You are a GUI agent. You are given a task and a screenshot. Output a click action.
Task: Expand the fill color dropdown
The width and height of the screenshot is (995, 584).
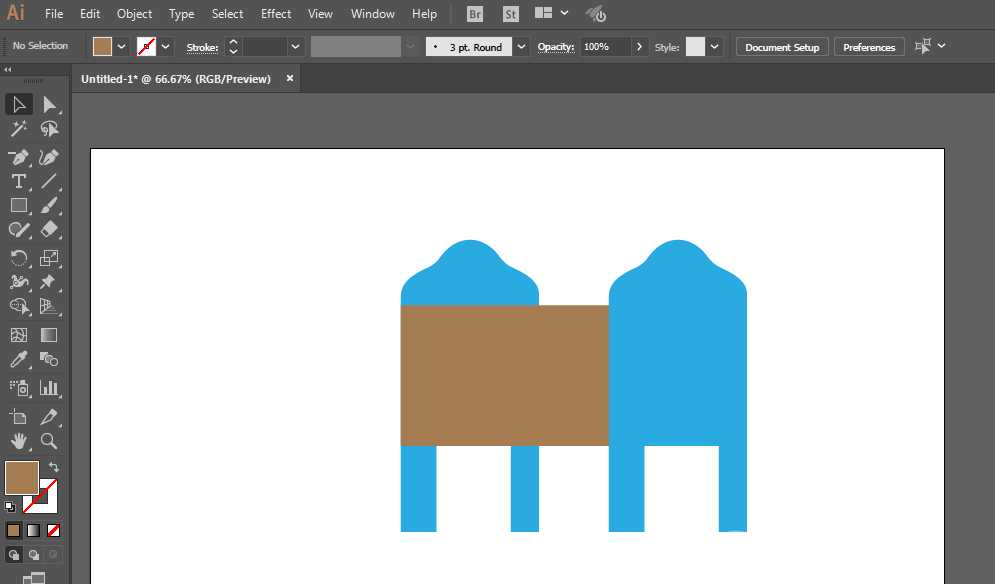[x=121, y=46]
